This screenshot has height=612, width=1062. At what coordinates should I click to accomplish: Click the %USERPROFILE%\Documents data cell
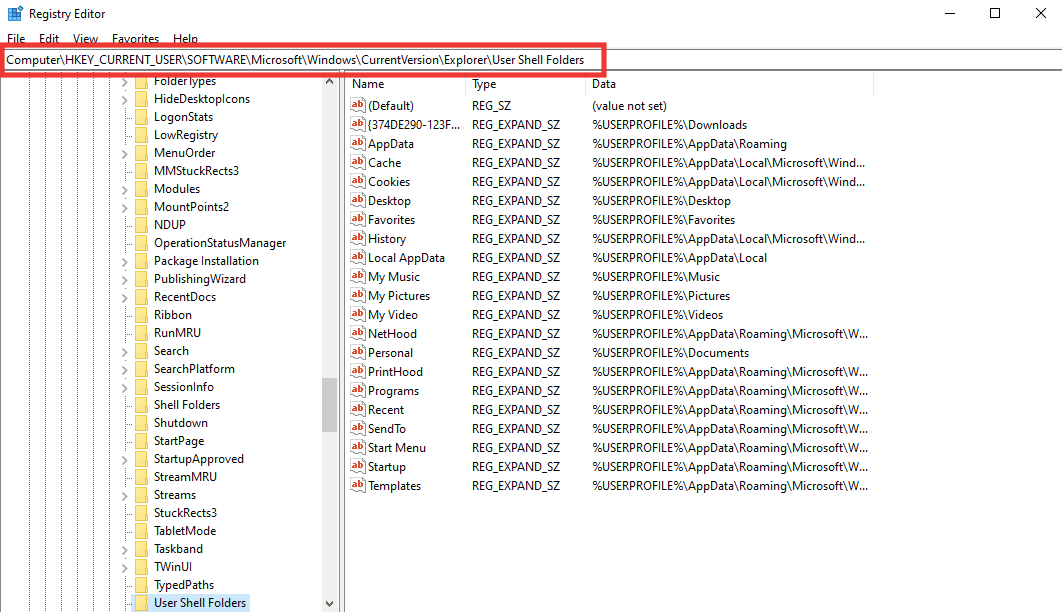click(x=671, y=353)
